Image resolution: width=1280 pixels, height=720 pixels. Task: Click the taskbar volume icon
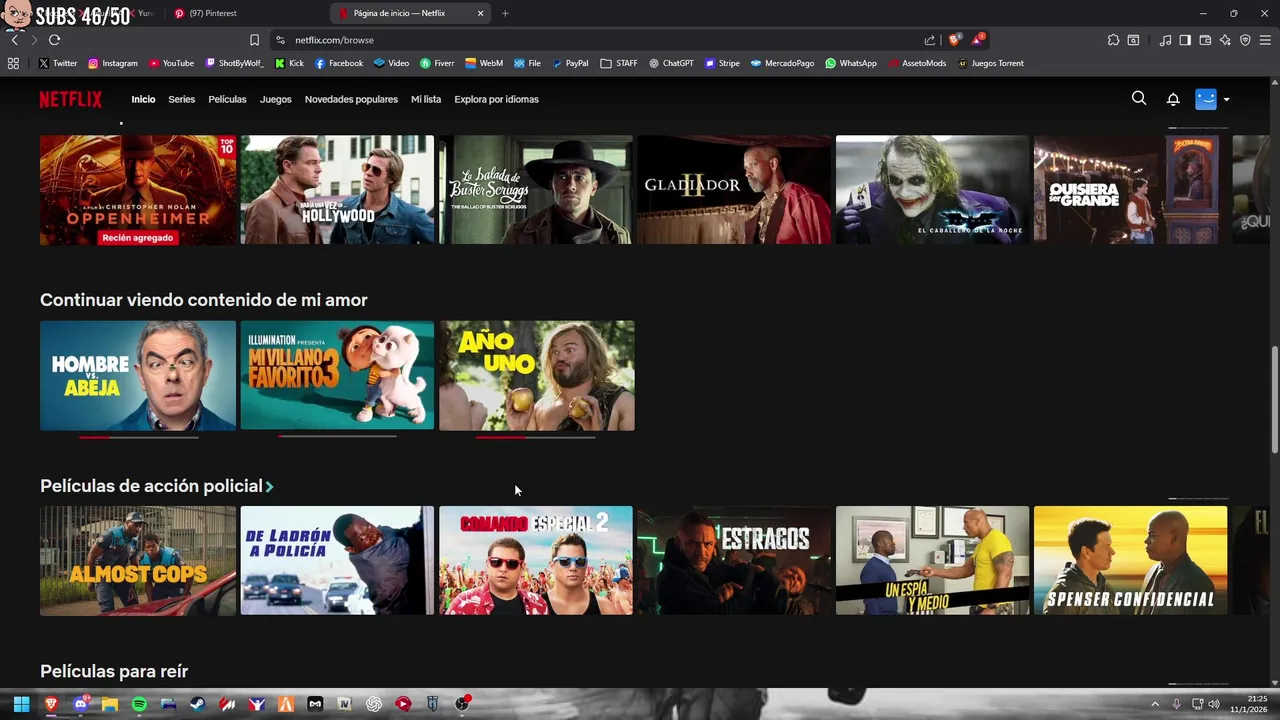(x=1214, y=704)
